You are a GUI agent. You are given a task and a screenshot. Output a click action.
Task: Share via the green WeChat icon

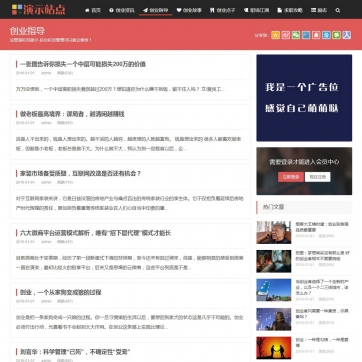pos(296,35)
